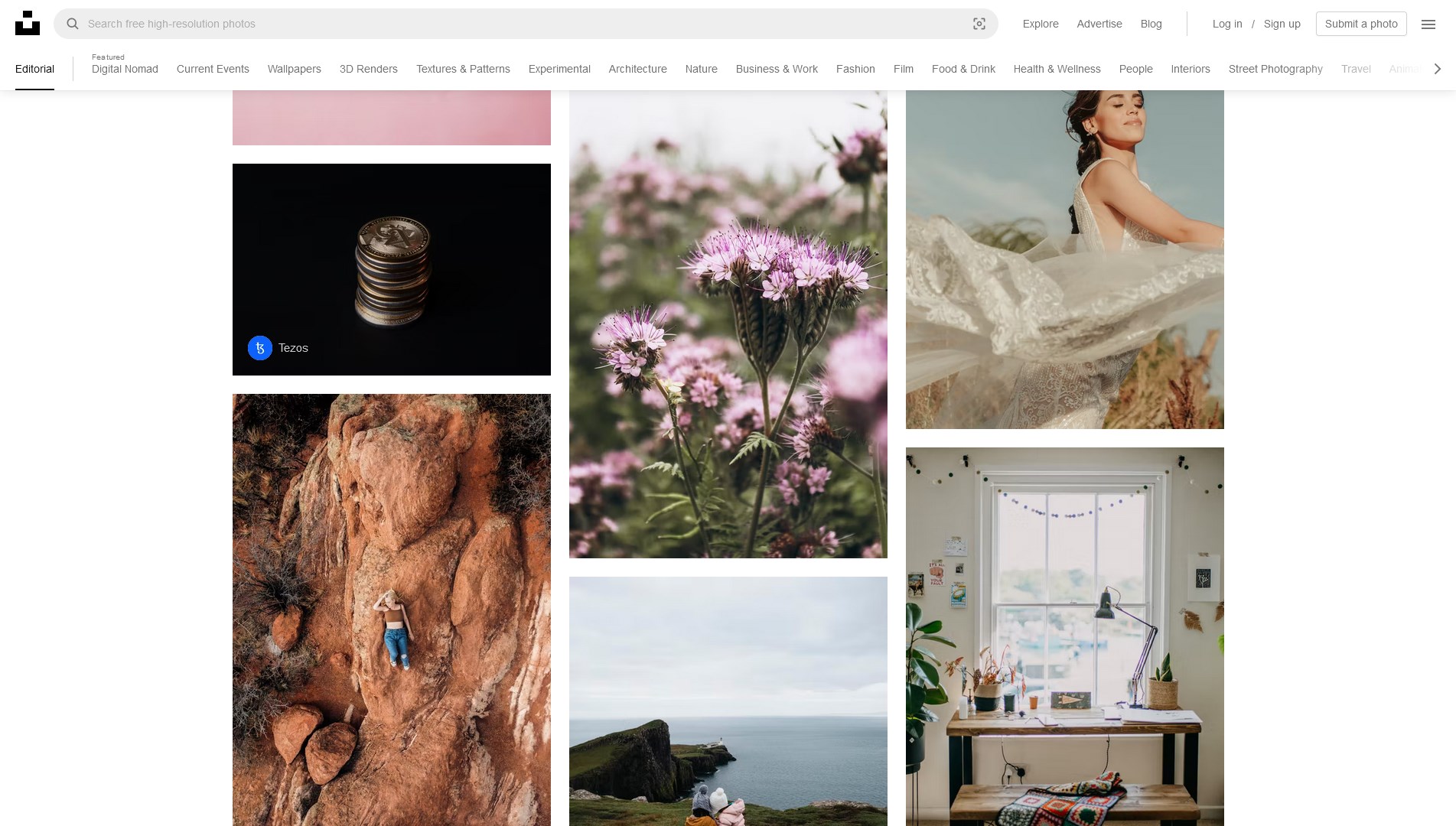The height and width of the screenshot is (826, 1456).
Task: Select the Editorial tab
Action: pyautogui.click(x=34, y=69)
